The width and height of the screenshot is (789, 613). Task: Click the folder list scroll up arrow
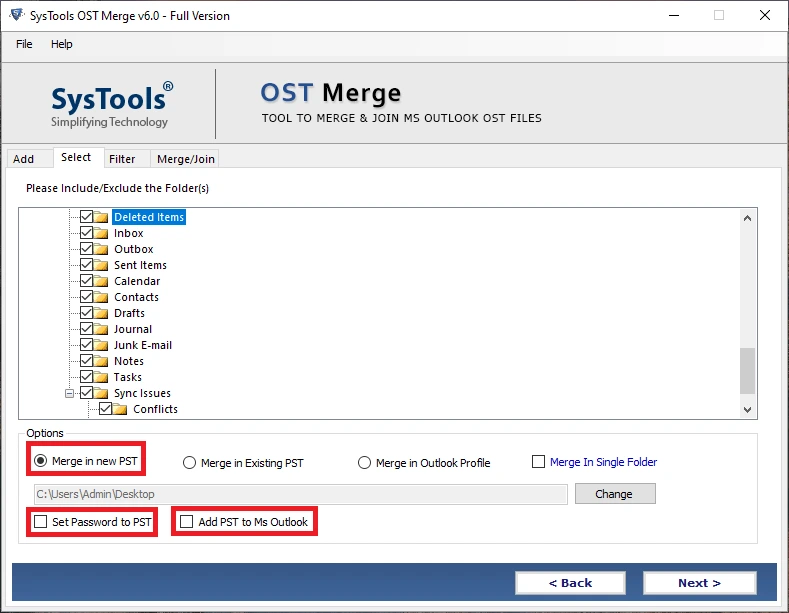pyautogui.click(x=747, y=218)
